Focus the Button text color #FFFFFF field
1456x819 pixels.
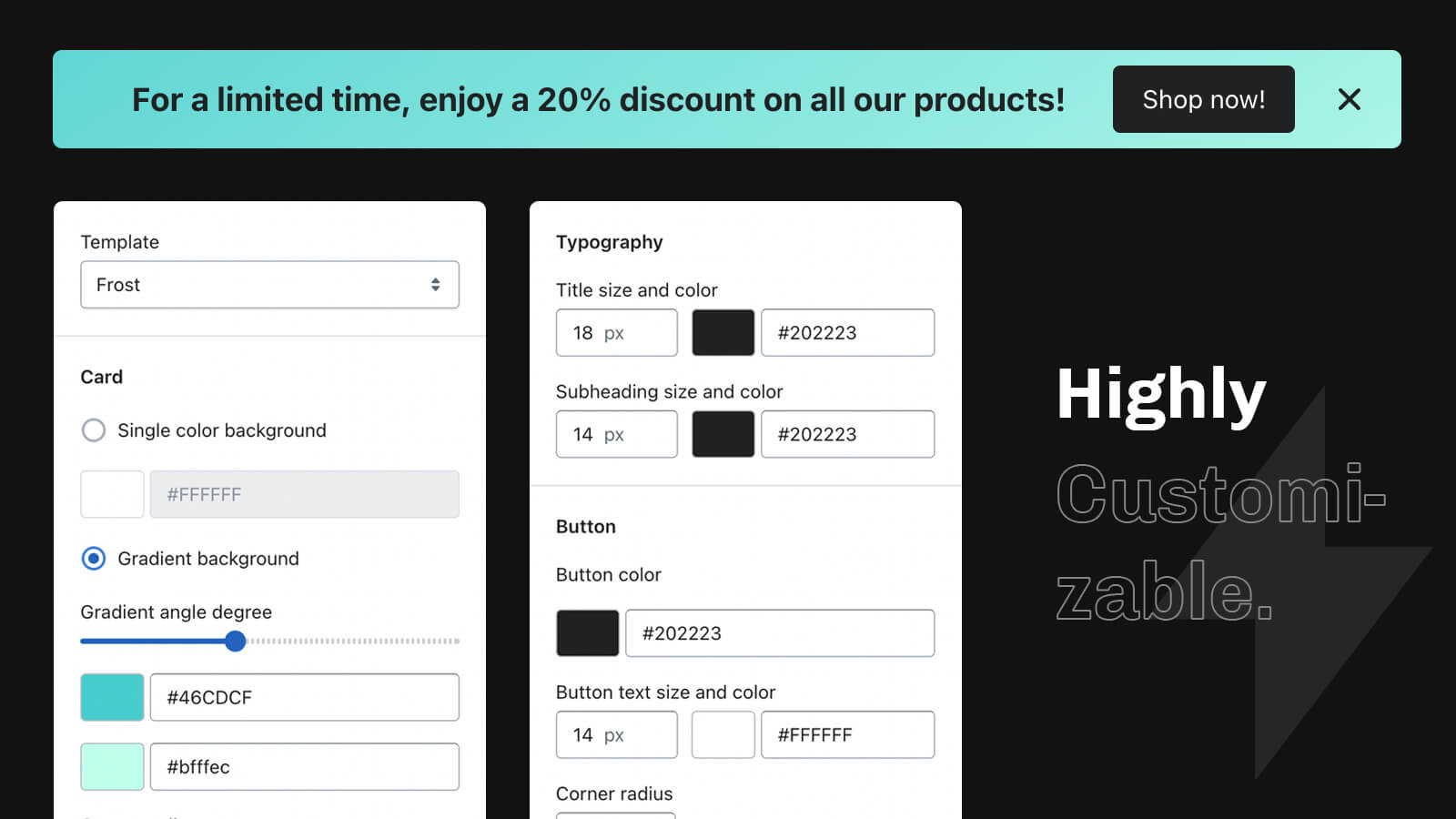pyautogui.click(x=848, y=735)
